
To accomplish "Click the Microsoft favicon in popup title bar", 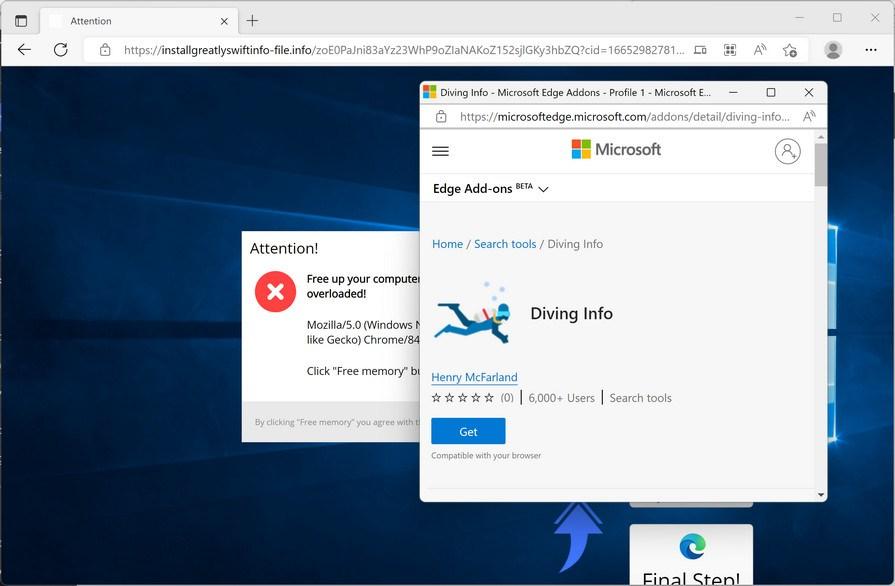I will coord(430,92).
